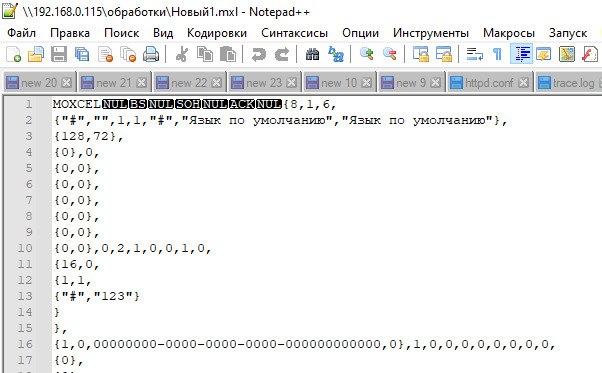Image resolution: width=602 pixels, height=373 pixels.
Task: Click {0,0},0,2,1,0,0,1,0, text on line 10
Action: 133,248
